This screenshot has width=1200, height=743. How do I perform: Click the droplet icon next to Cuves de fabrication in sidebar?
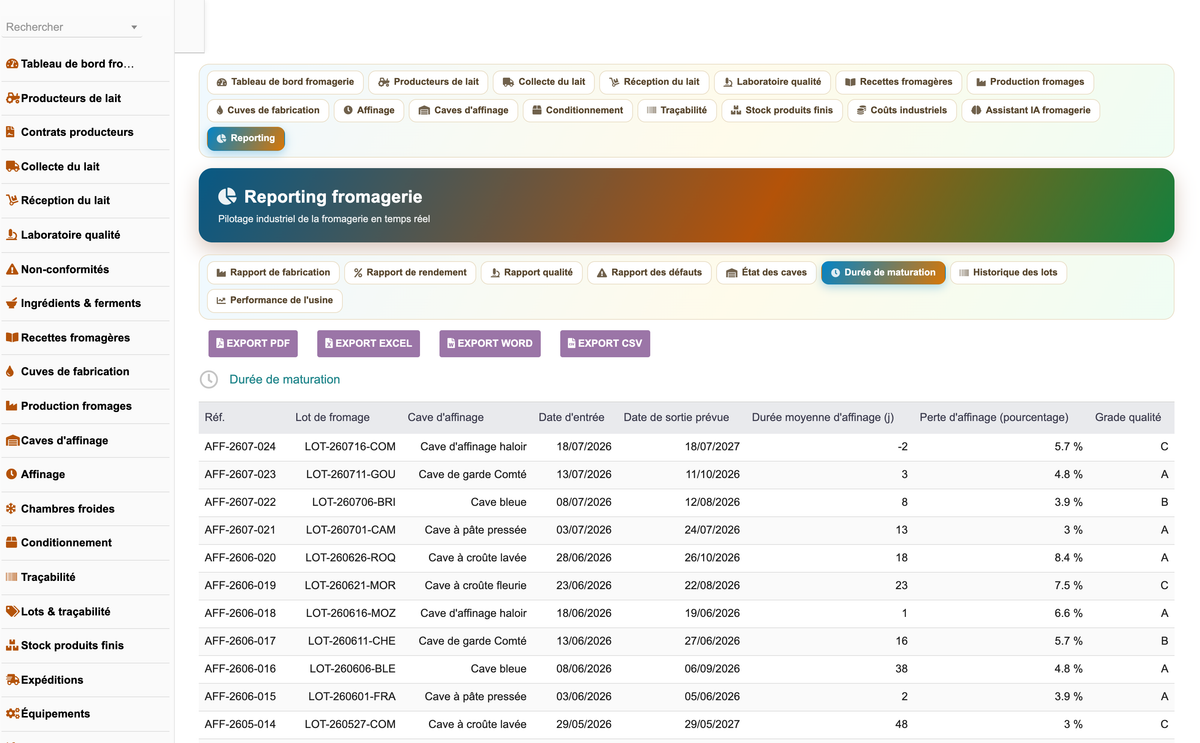click(x=11, y=371)
